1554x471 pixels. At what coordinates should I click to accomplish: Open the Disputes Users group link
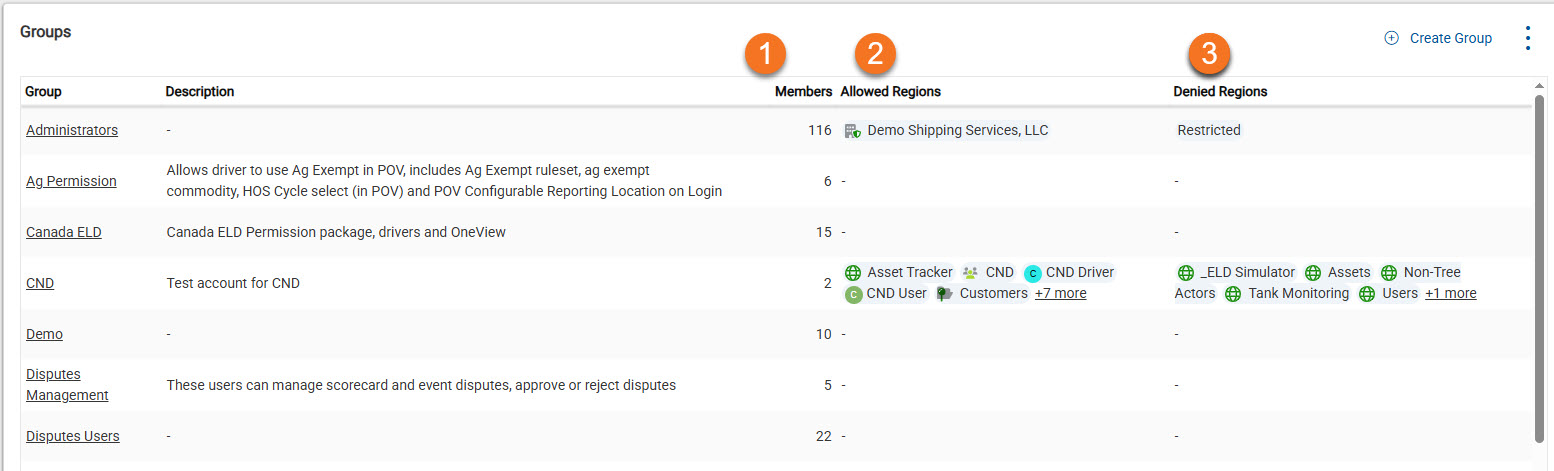click(x=73, y=436)
